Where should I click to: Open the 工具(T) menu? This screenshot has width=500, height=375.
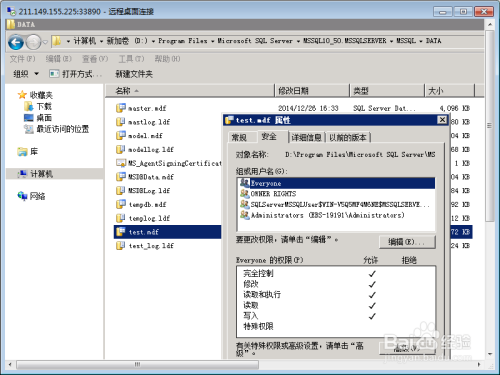(x=131, y=59)
